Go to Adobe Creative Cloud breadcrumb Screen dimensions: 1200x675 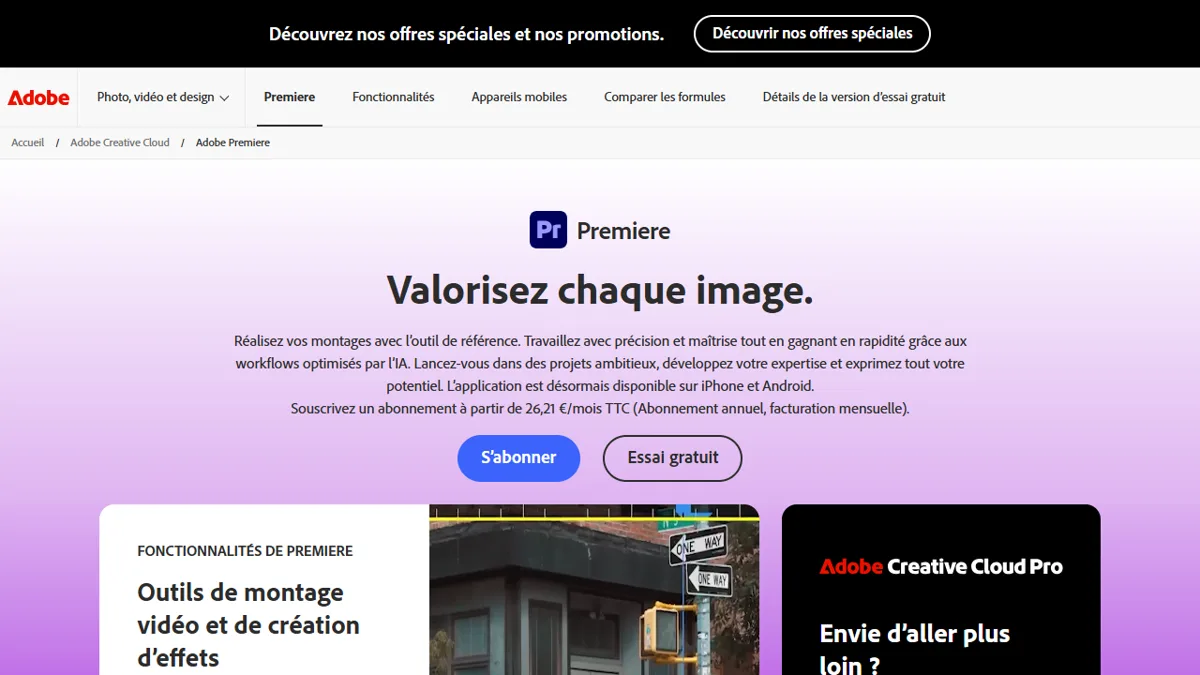click(x=120, y=143)
